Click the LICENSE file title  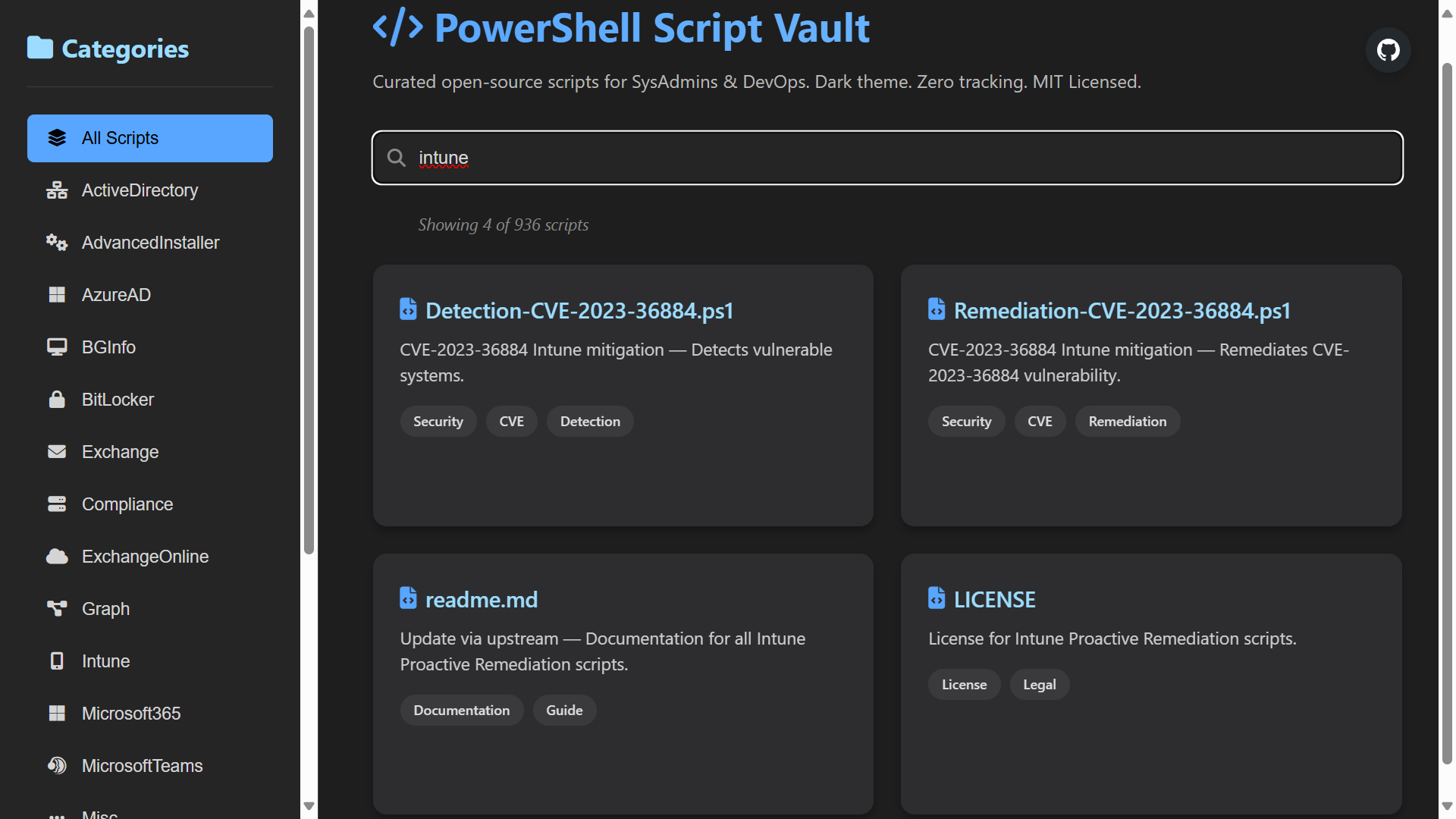(994, 600)
